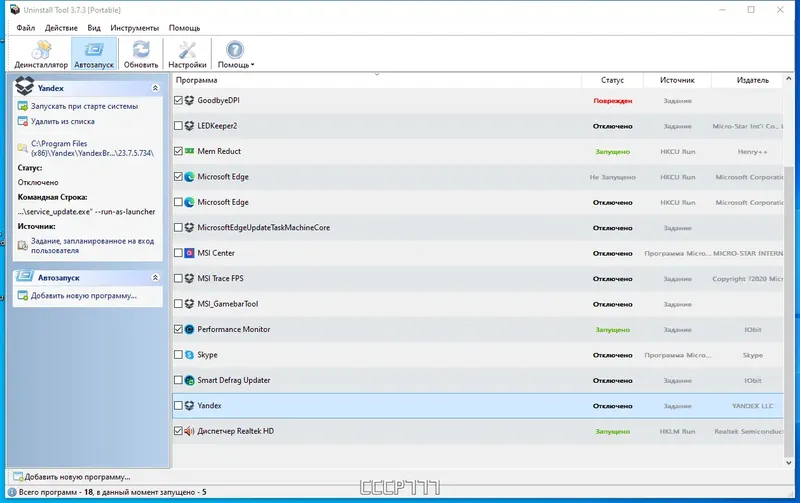Click bottom bar 'Добавить новую программу...' button
This screenshot has width=800, height=503.
click(72, 477)
